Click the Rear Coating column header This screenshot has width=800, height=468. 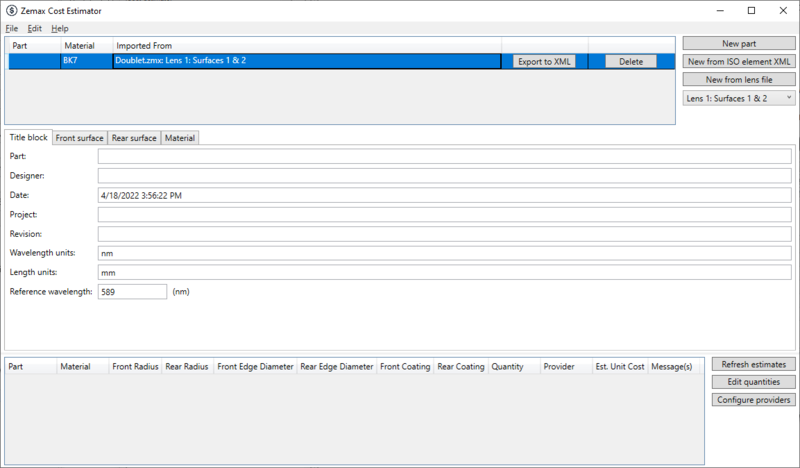tap(461, 366)
